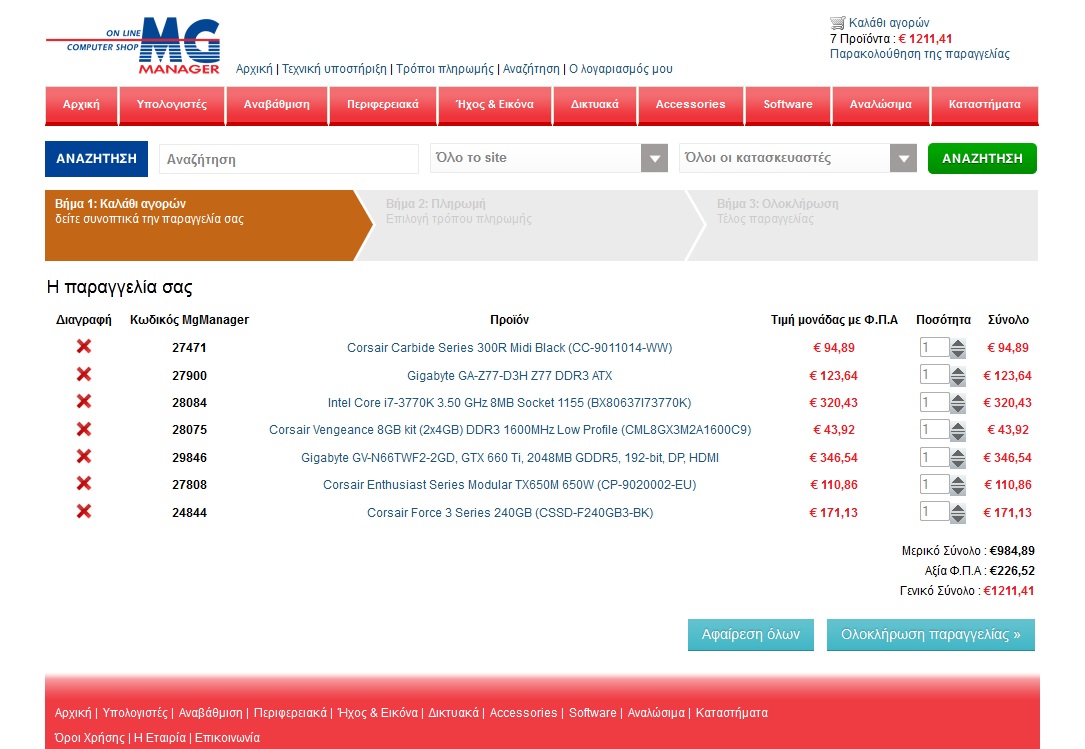
Task: Click the Αφαίρεση όλων button
Action: 751,635
